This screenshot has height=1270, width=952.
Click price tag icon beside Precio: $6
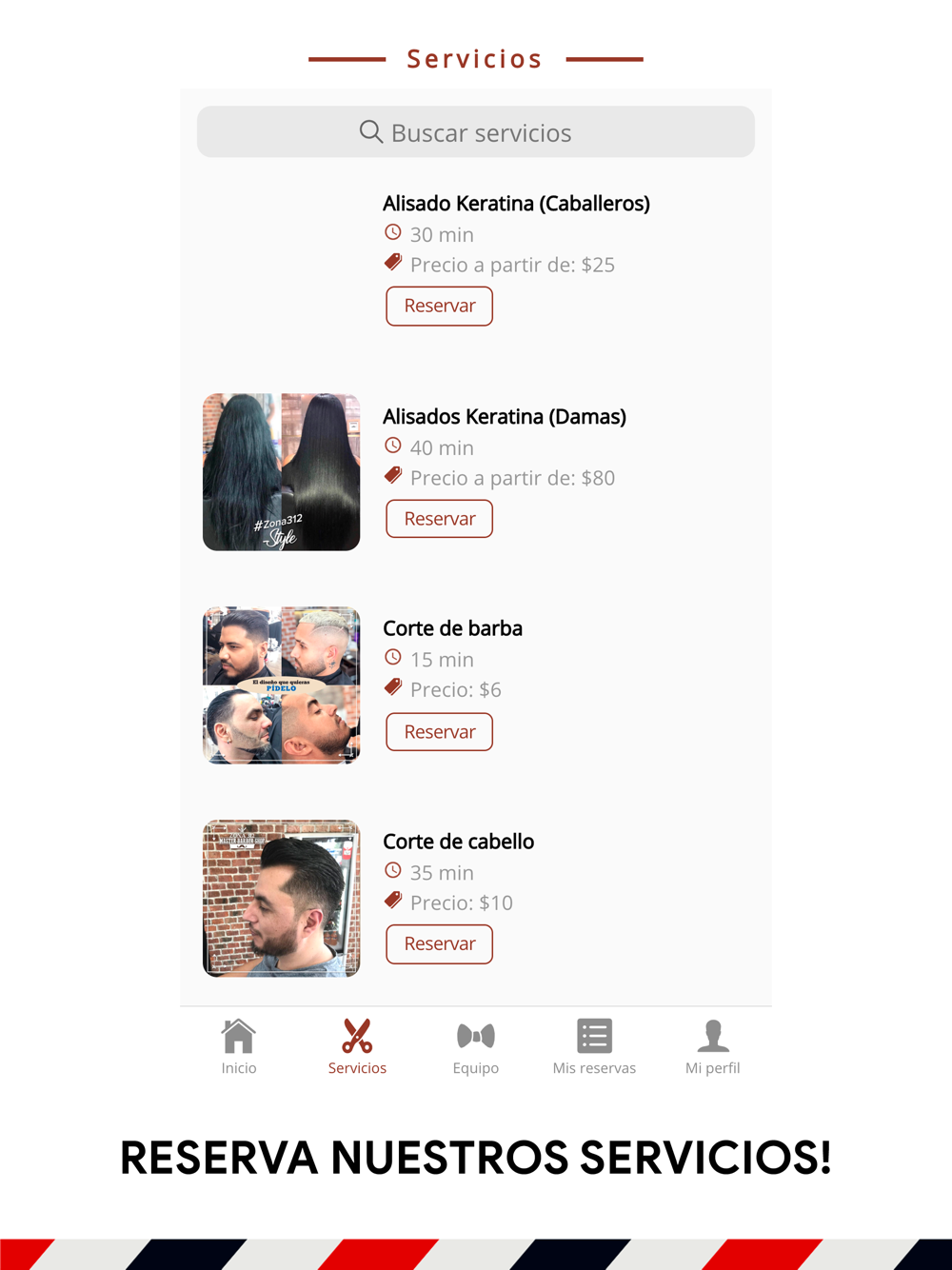click(x=393, y=687)
